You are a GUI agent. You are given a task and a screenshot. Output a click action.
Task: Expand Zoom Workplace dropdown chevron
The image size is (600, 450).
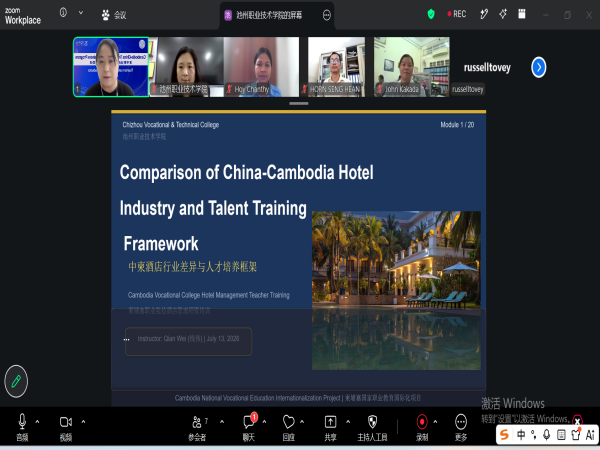(81, 13)
